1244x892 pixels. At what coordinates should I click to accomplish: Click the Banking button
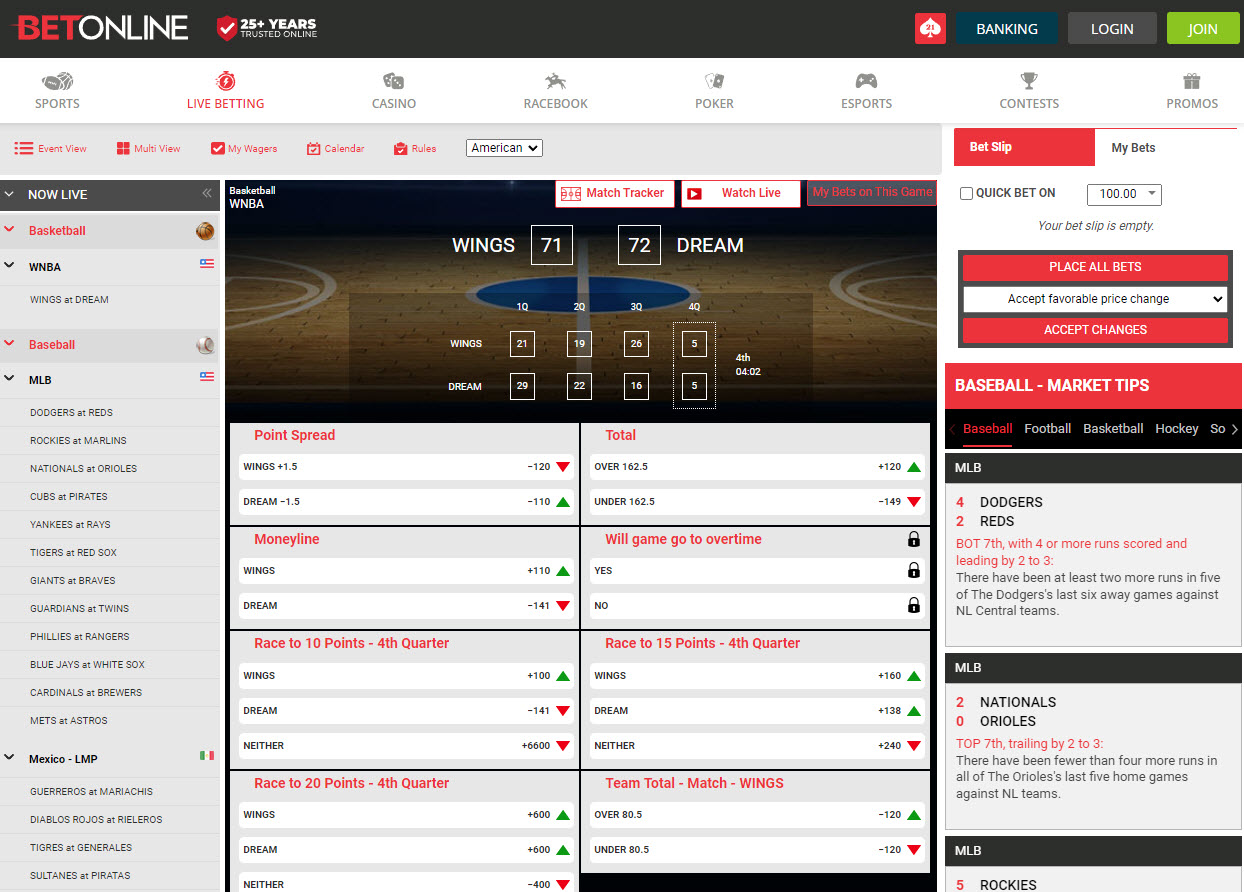(1007, 29)
